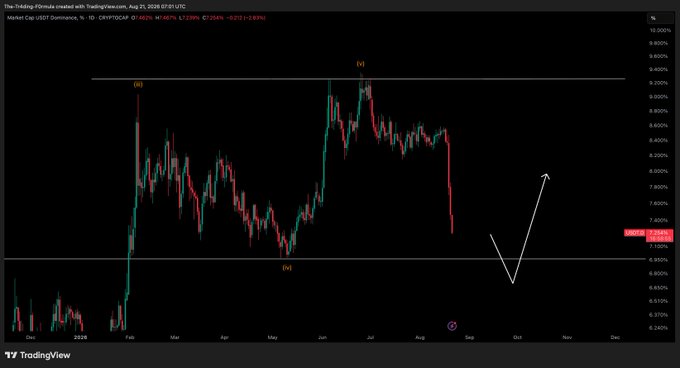680x368 pixels.
Task: Select the 1D interval in chart legend
Action: (92, 18)
